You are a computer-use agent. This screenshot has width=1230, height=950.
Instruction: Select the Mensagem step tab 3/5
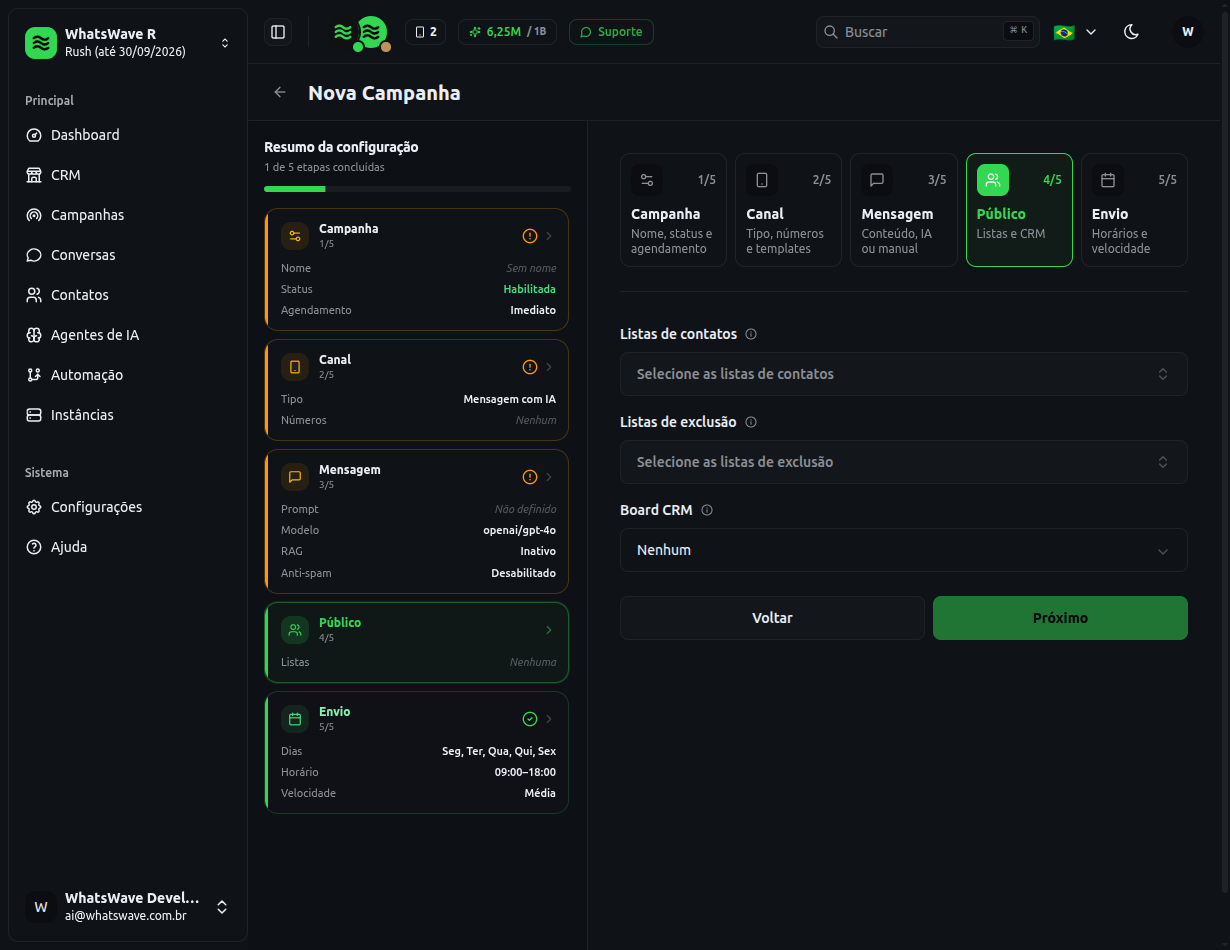(x=904, y=210)
